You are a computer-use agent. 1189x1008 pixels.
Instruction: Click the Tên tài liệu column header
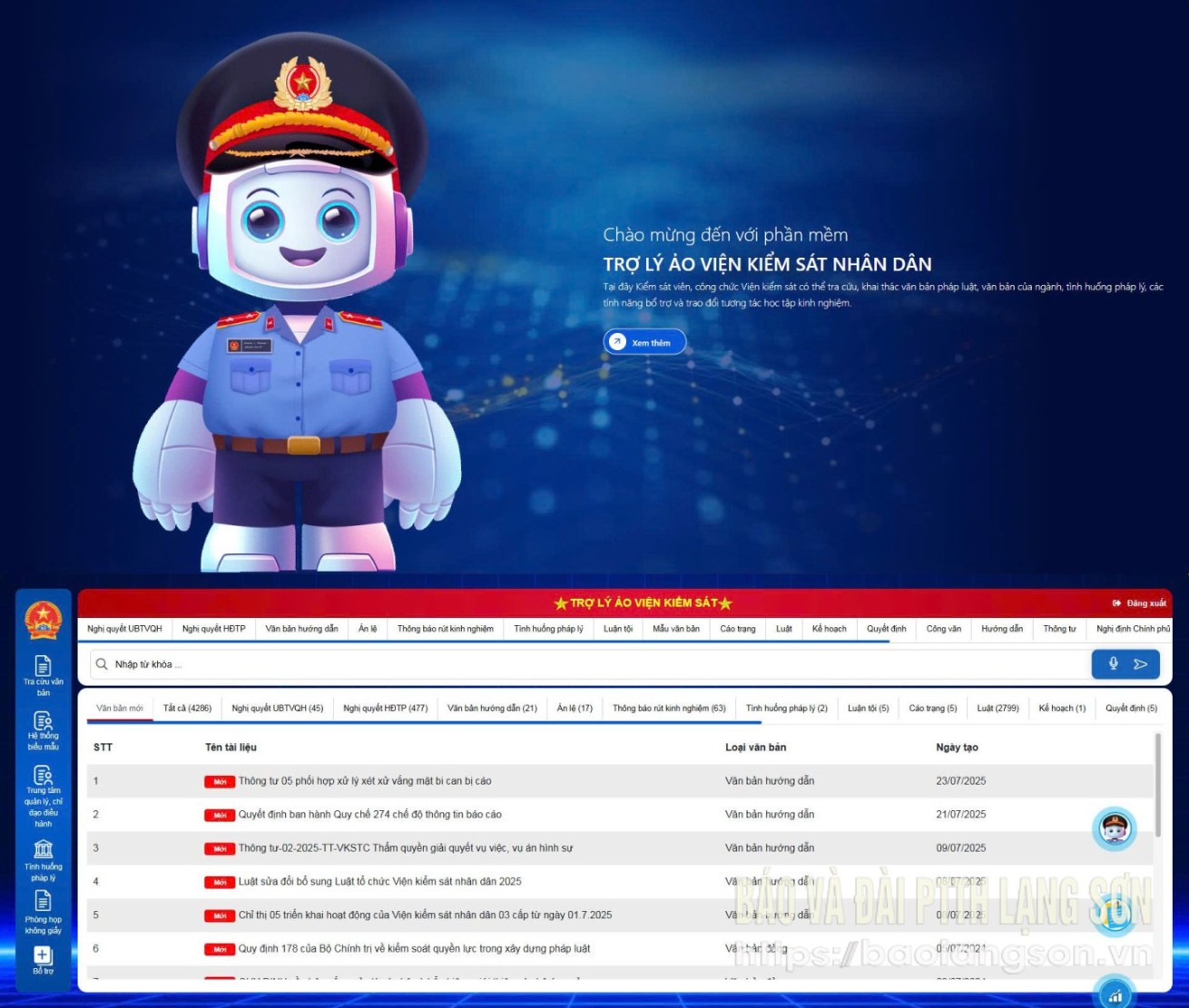coord(231,748)
